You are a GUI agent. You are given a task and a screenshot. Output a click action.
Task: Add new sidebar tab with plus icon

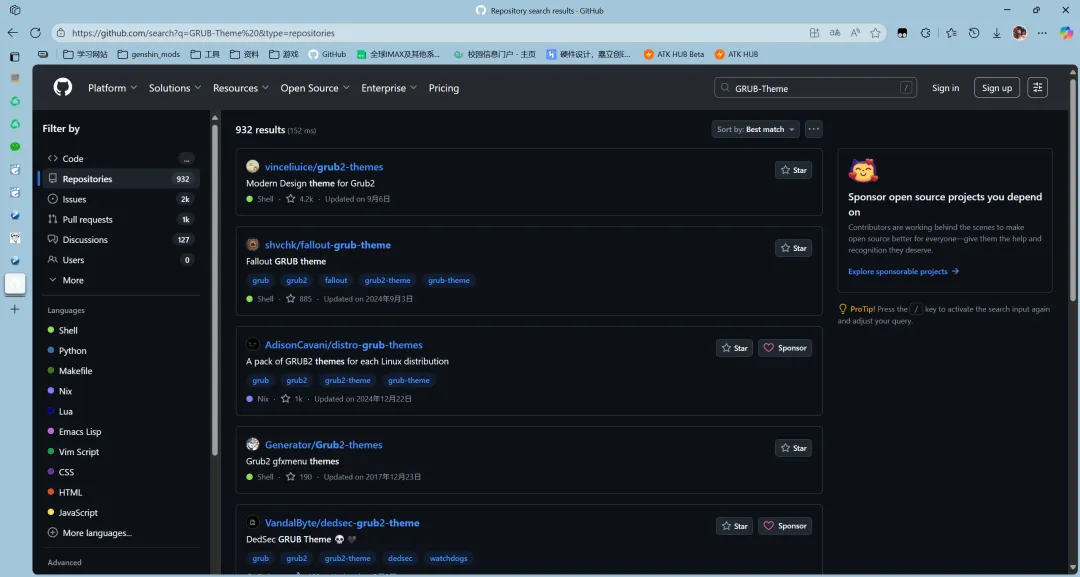[14, 309]
